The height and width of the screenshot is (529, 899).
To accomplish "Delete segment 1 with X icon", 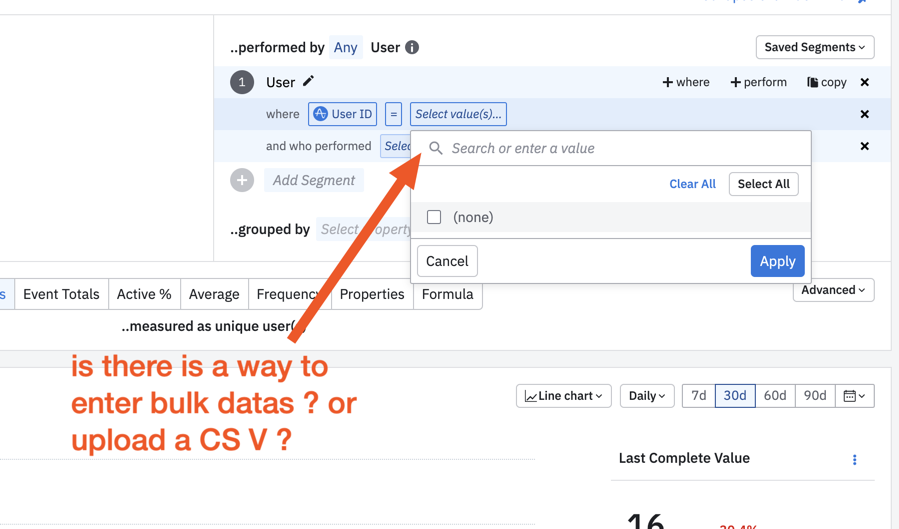I will (x=865, y=82).
